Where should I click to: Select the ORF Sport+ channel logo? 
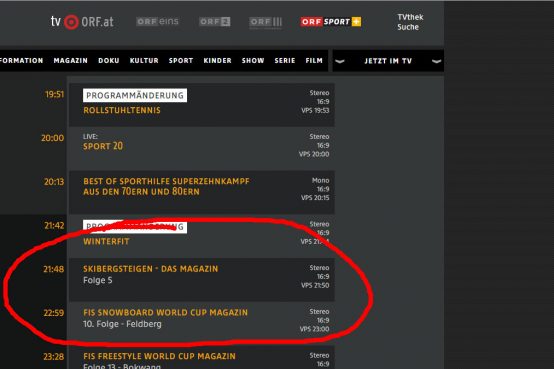331,22
